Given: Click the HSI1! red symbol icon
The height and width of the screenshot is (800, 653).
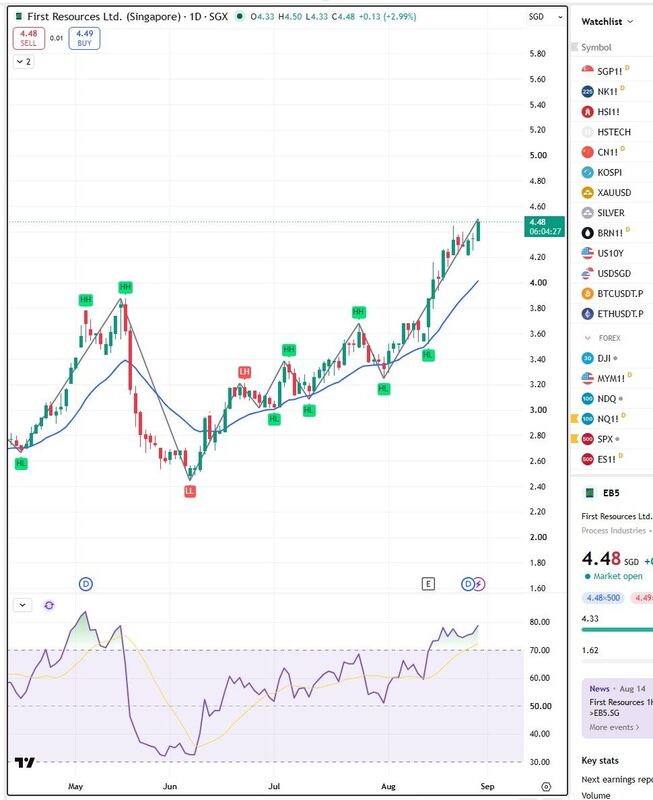Looking at the screenshot, I should pos(588,112).
